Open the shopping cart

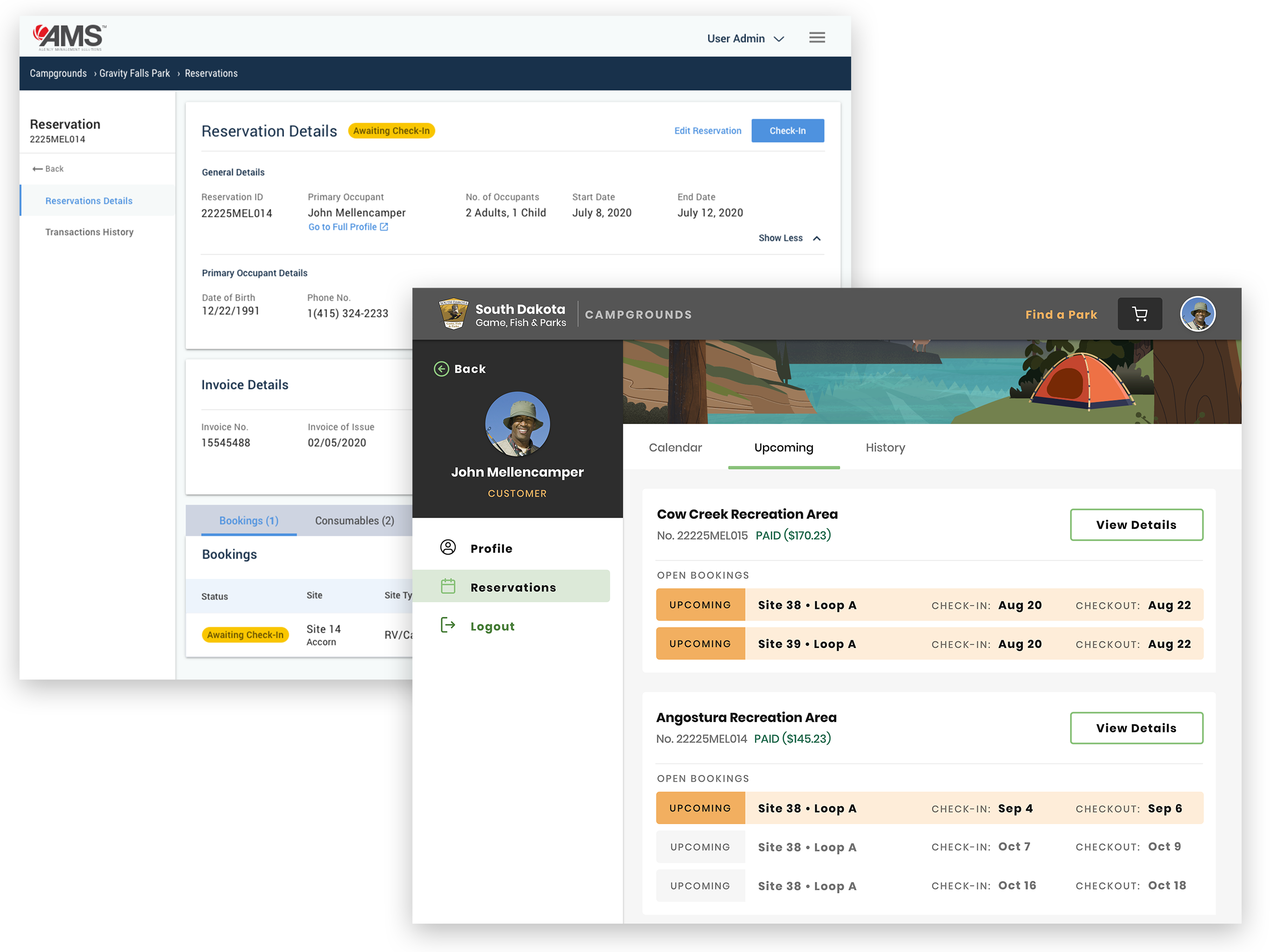tap(1139, 314)
